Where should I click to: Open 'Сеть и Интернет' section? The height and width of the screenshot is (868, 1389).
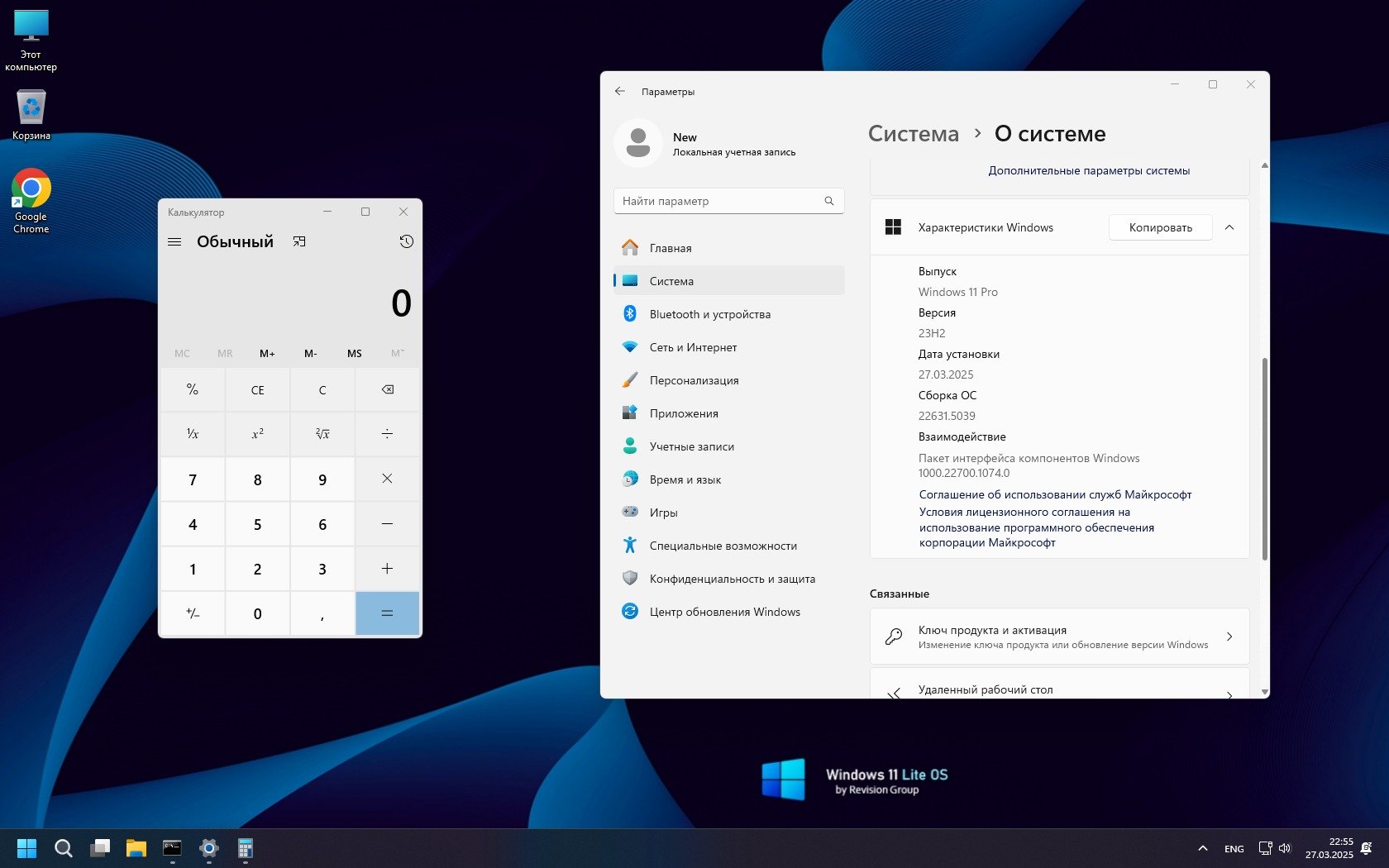[728, 347]
